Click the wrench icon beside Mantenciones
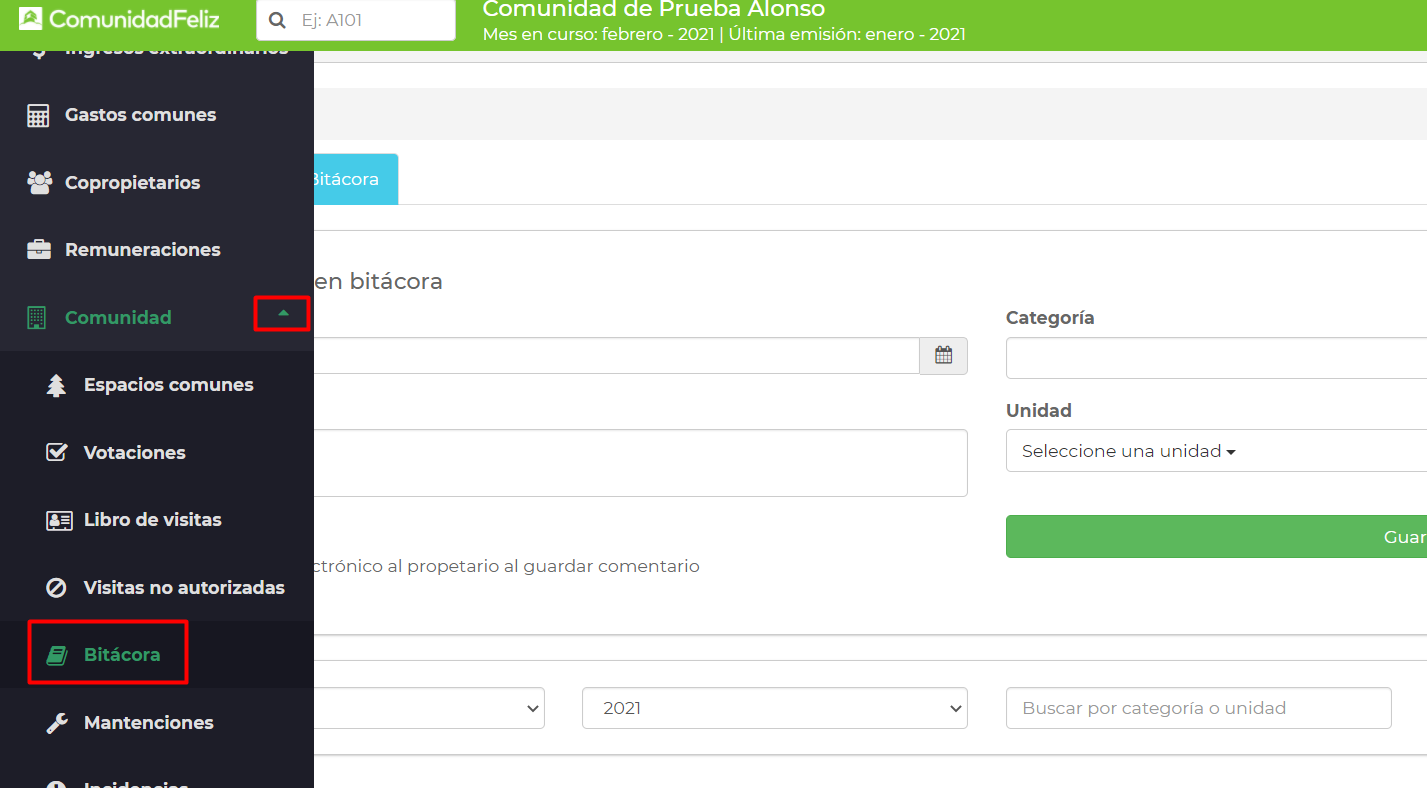Image resolution: width=1427 pixels, height=788 pixels. 57,723
